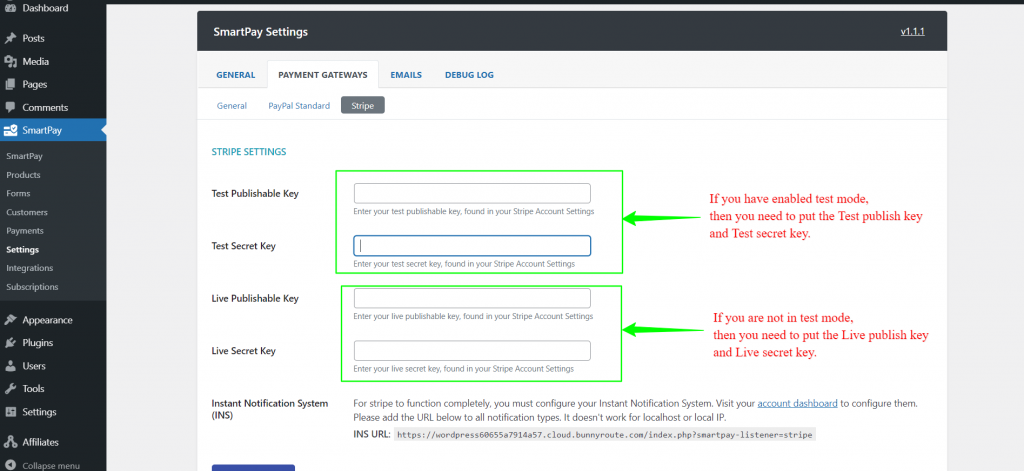Open the Media menu label

point(35,61)
